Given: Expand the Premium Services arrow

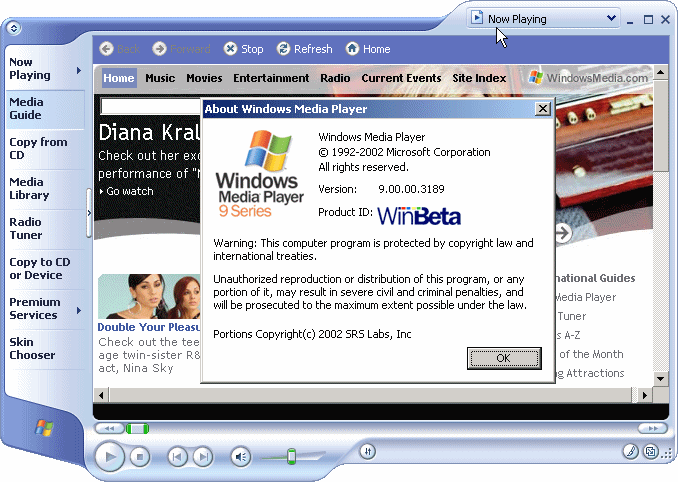Looking at the screenshot, I should 79,310.
